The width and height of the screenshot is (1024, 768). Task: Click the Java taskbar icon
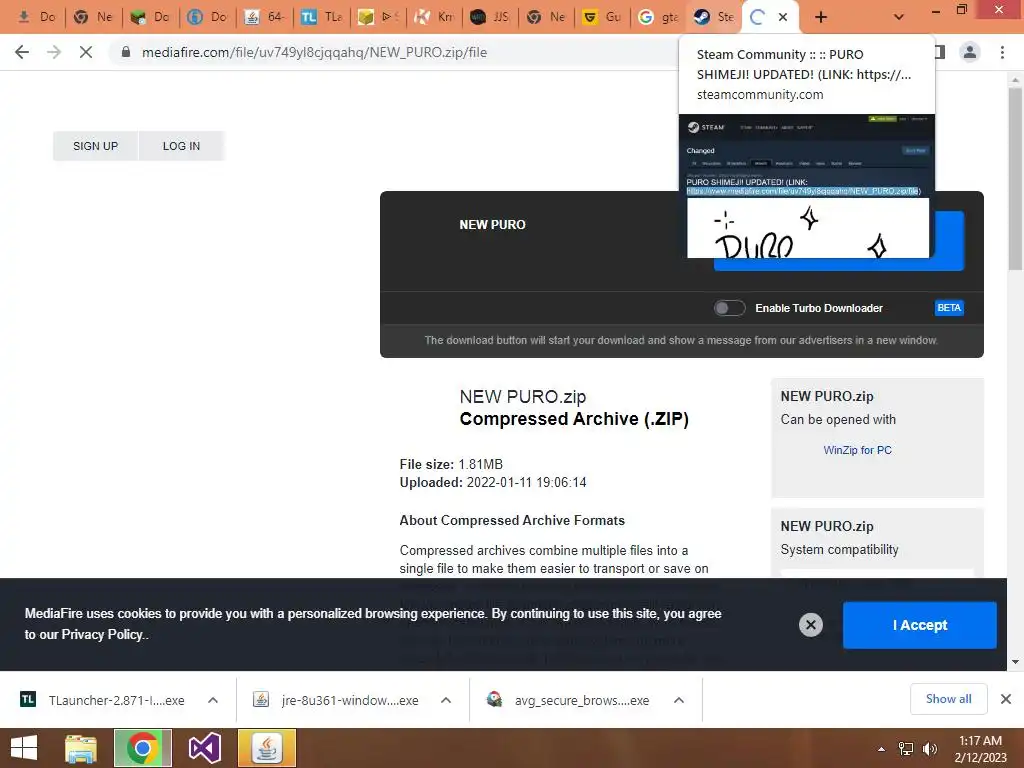(266, 748)
